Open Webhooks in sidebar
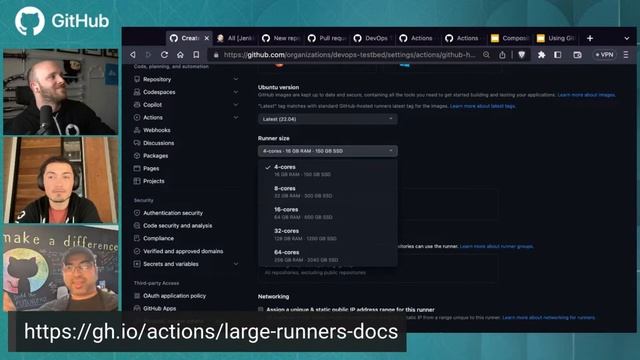640x360 pixels. coord(156,130)
